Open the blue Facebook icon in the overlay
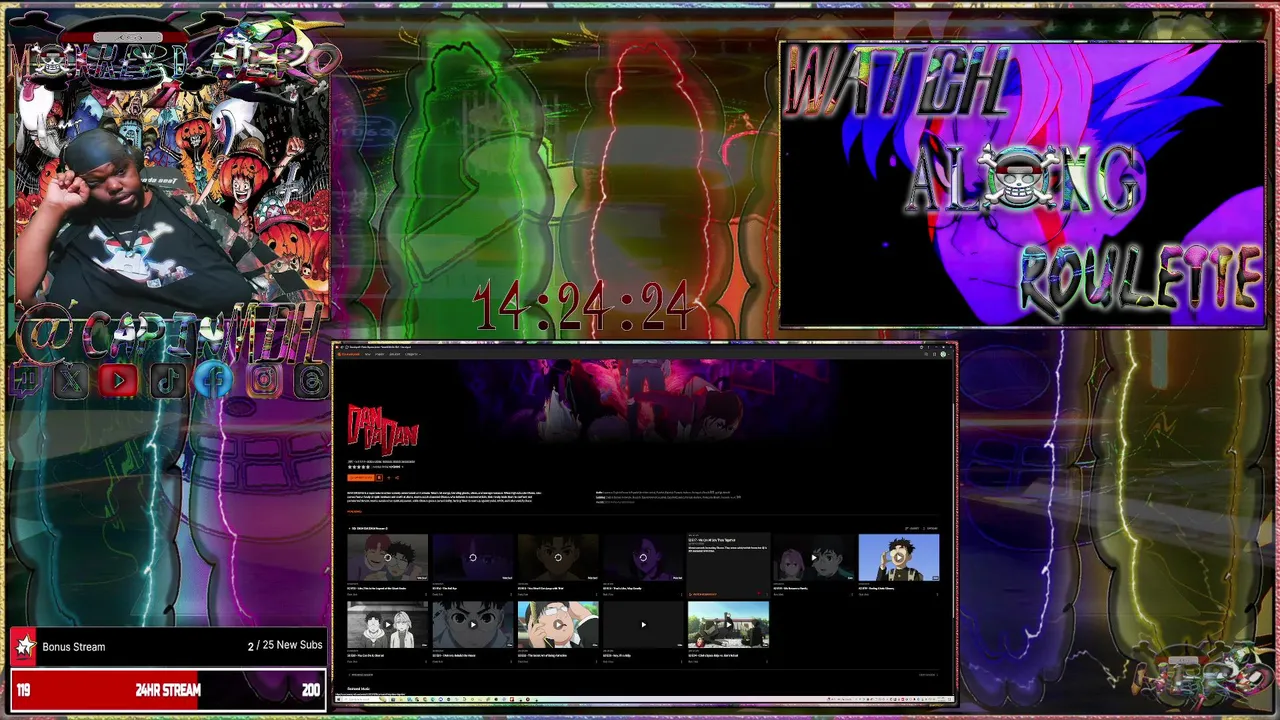Screen dimensions: 1280x720 (x=214, y=381)
